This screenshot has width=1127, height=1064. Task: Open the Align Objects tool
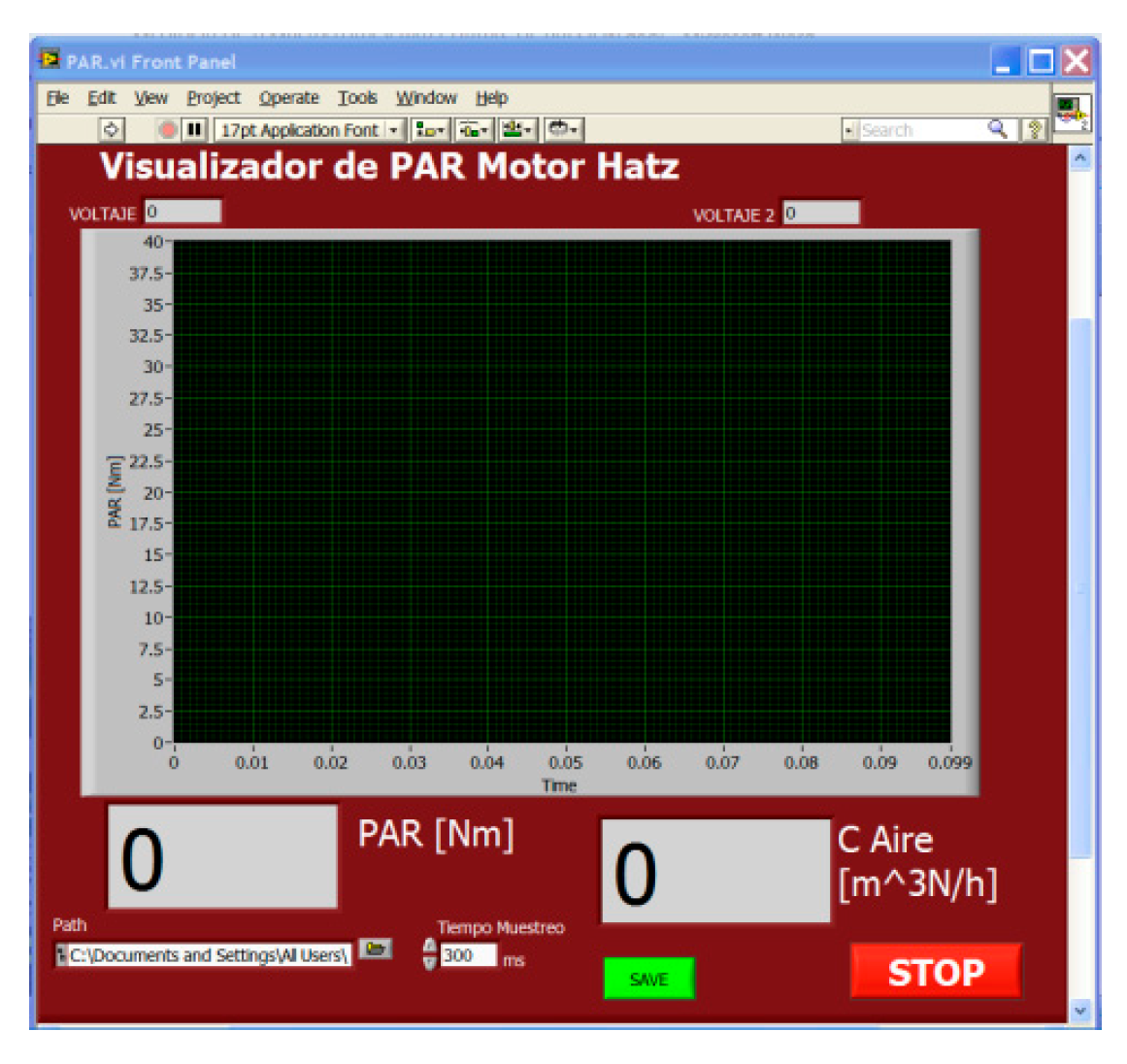click(x=430, y=130)
